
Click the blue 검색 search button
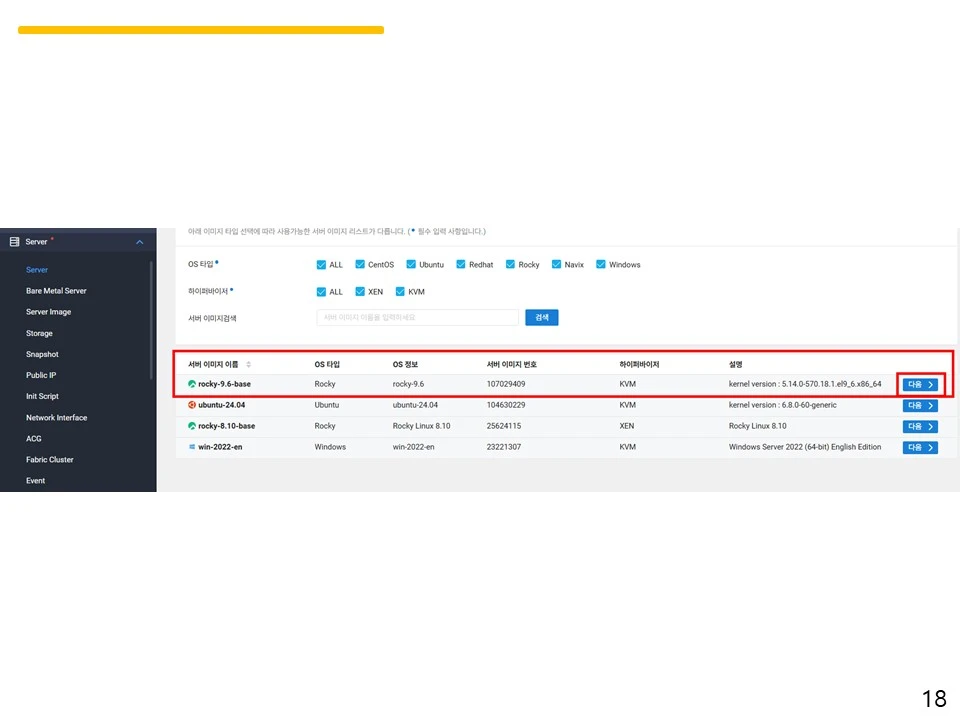tap(542, 317)
